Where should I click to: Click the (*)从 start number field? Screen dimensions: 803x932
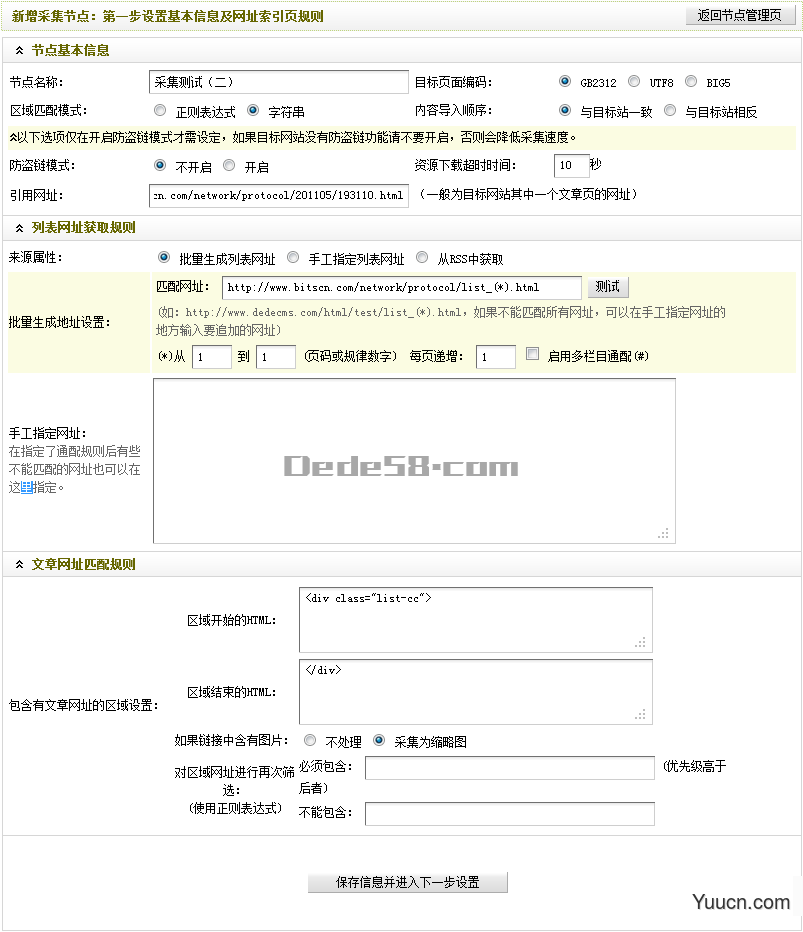coord(212,357)
